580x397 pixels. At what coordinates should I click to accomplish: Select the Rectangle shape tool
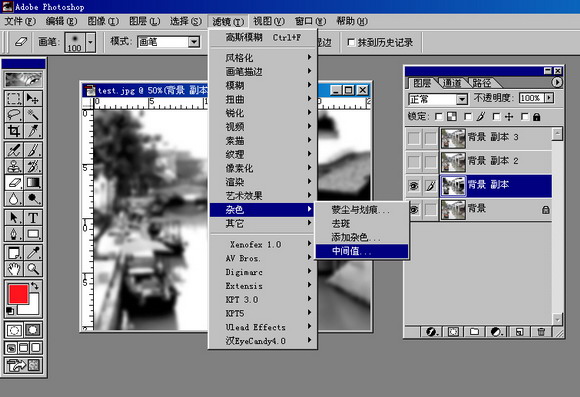click(x=33, y=234)
